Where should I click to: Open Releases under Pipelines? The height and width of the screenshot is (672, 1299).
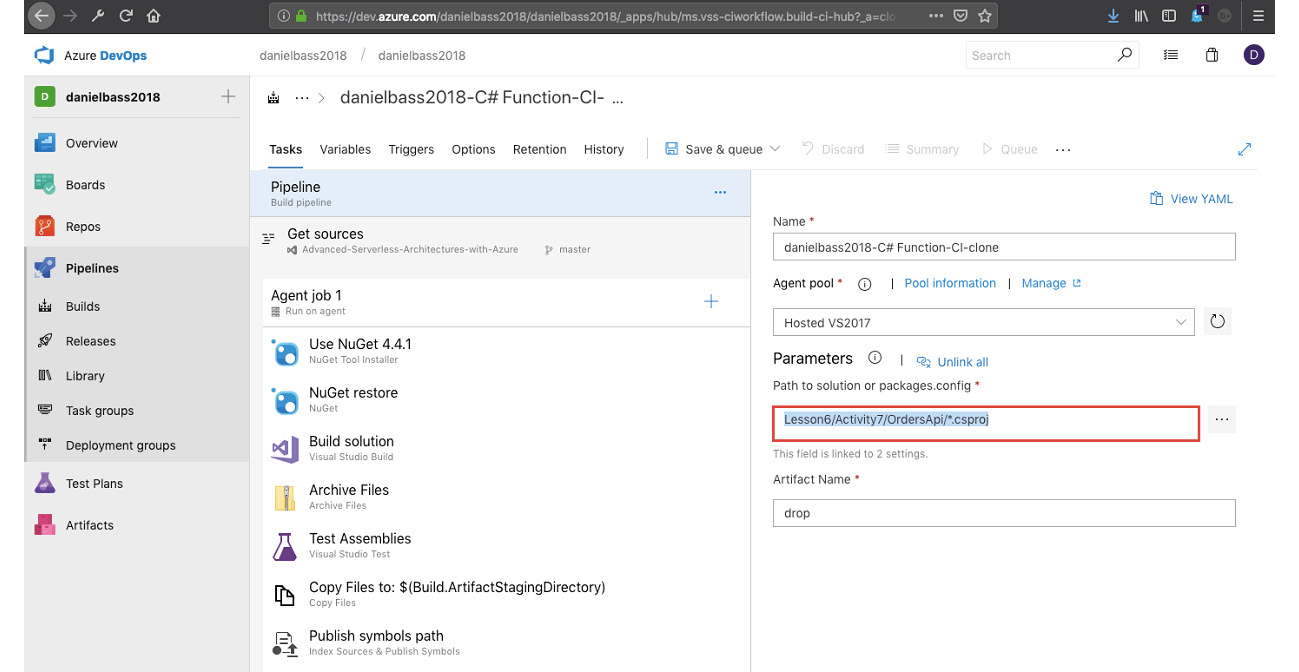pos(136,341)
